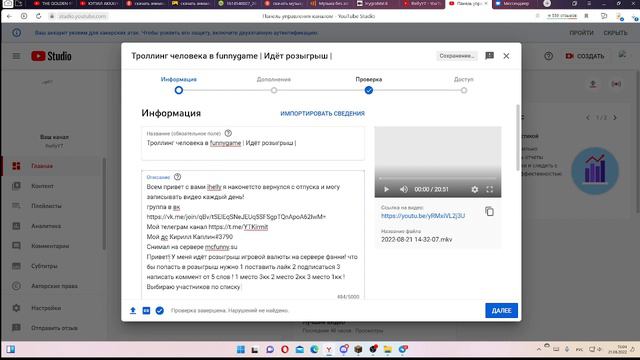Open the feedback icon in dialog header

coord(489,56)
